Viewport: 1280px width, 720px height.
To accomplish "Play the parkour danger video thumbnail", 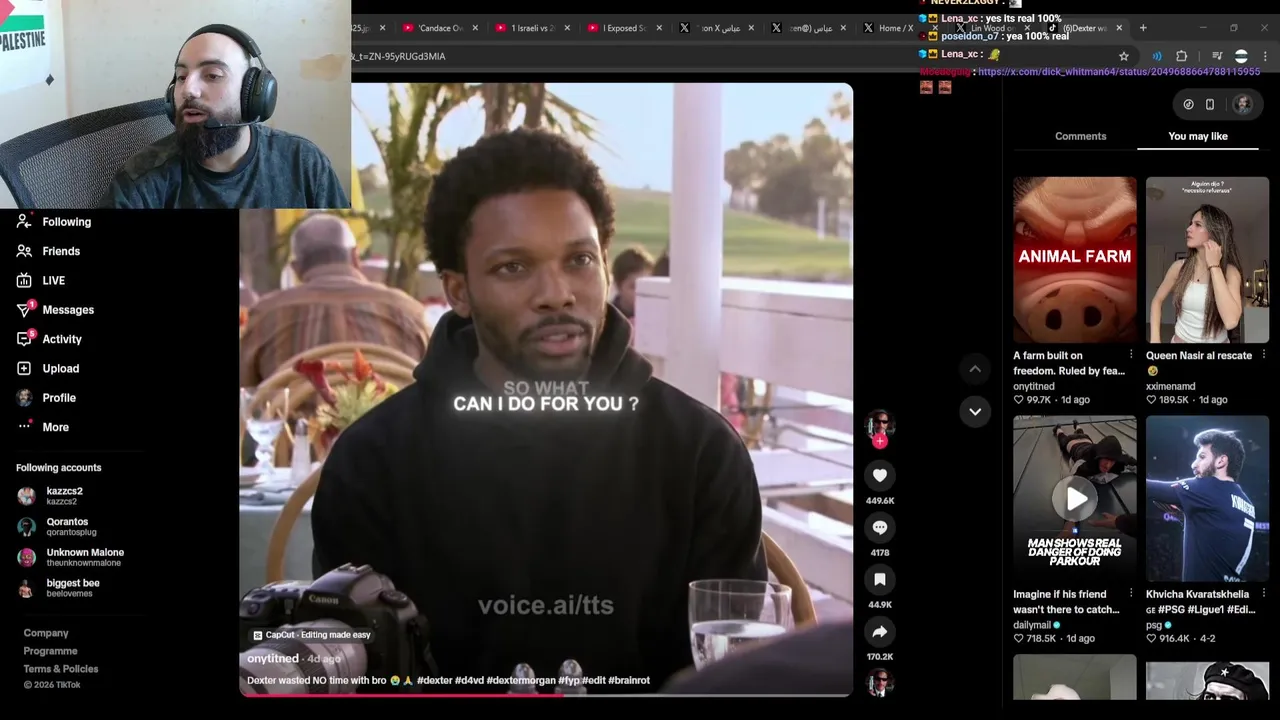I will 1074,498.
